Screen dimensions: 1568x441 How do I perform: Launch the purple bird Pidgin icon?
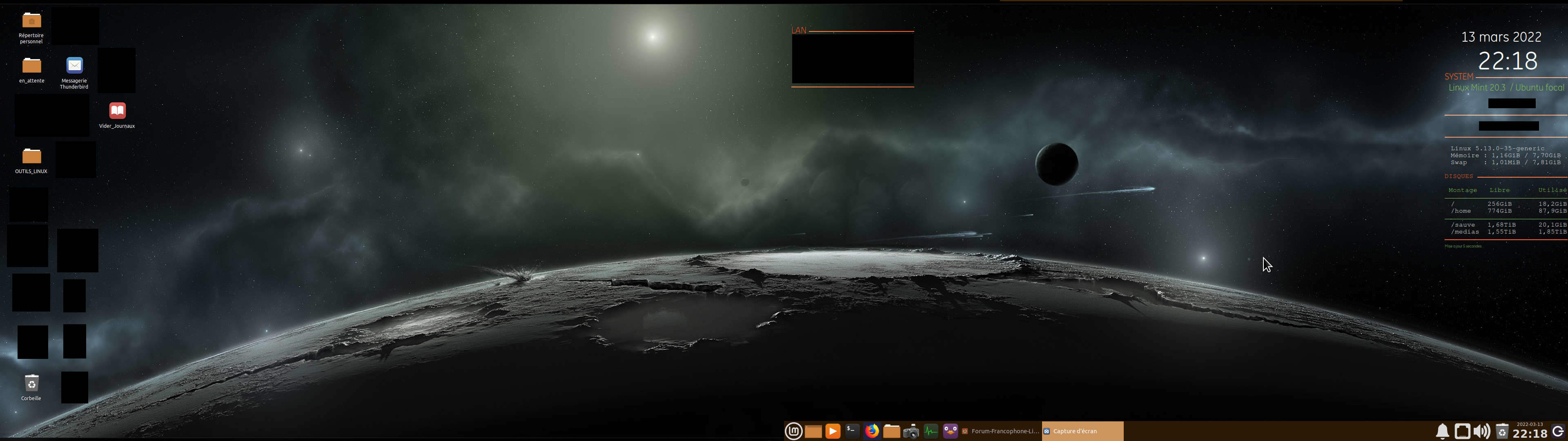click(x=950, y=431)
